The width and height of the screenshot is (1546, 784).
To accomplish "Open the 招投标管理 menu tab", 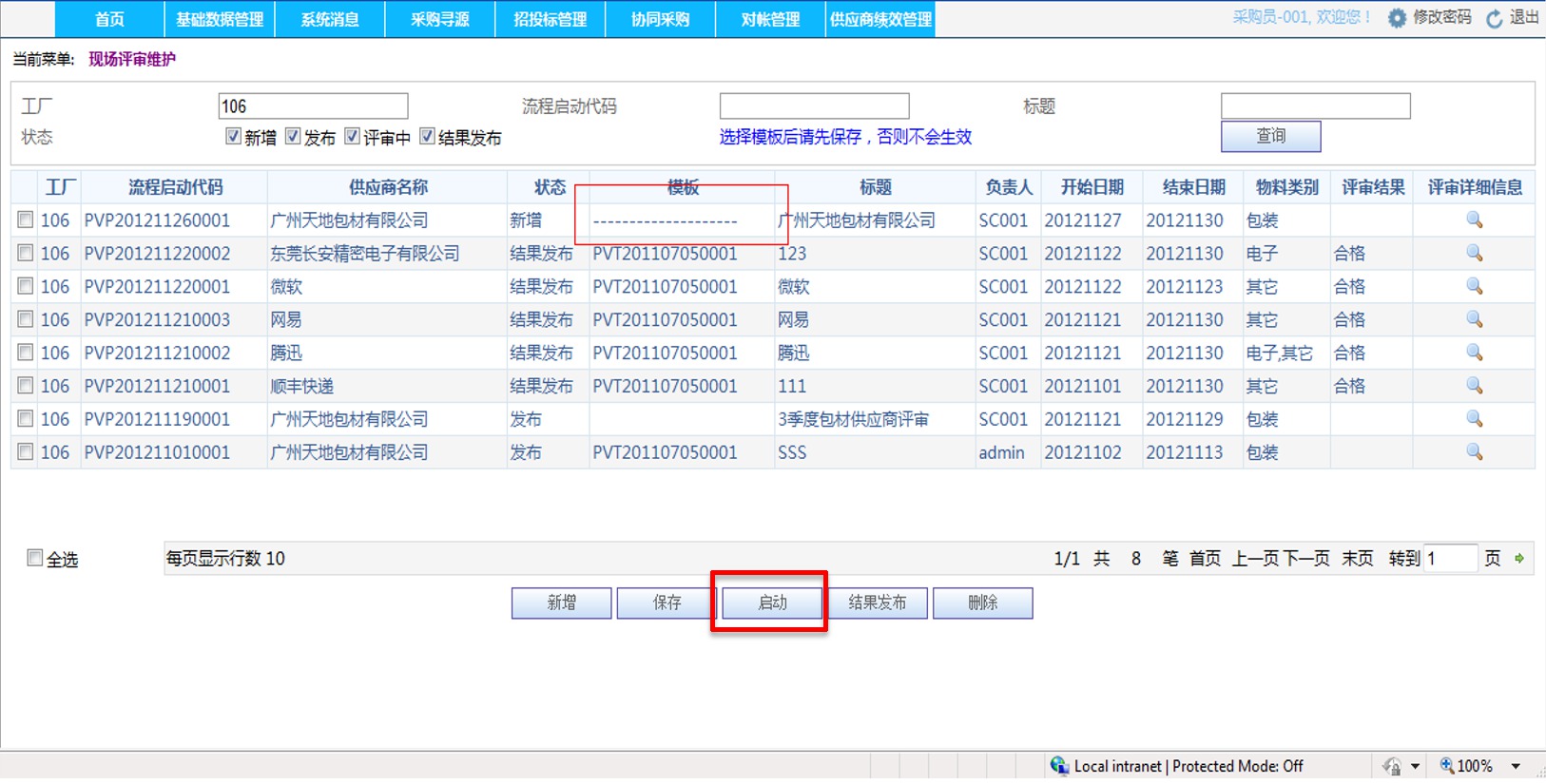I will 550,19.
